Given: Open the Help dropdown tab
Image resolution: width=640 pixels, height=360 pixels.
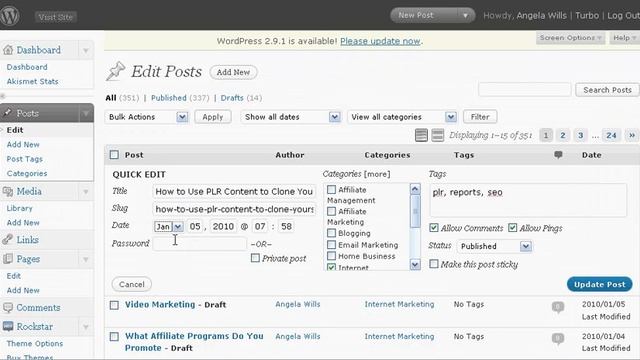Looking at the screenshot, I should pos(624,38).
